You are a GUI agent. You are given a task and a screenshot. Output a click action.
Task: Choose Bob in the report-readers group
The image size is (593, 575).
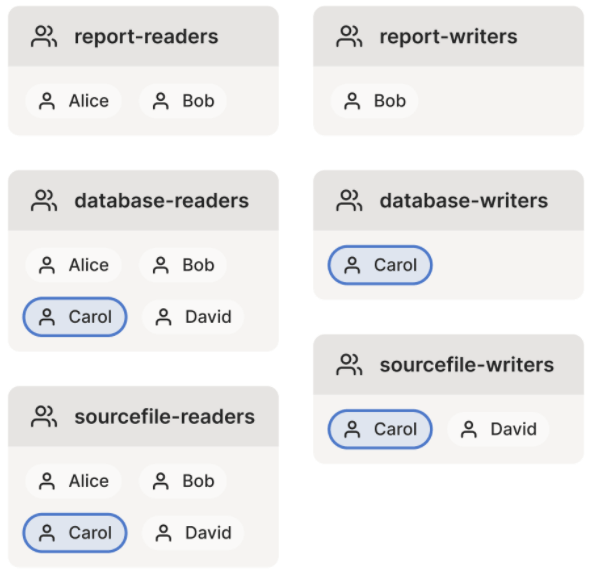[x=183, y=101]
